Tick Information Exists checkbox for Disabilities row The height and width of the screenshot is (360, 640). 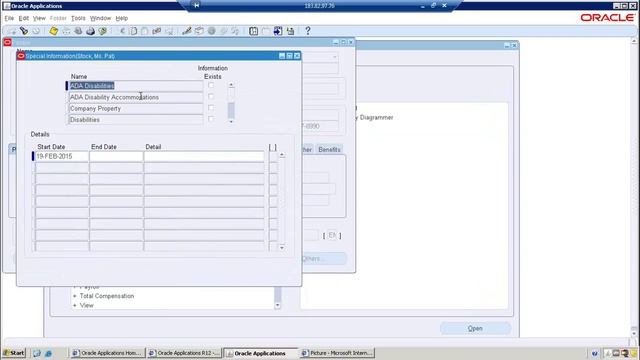(x=211, y=119)
